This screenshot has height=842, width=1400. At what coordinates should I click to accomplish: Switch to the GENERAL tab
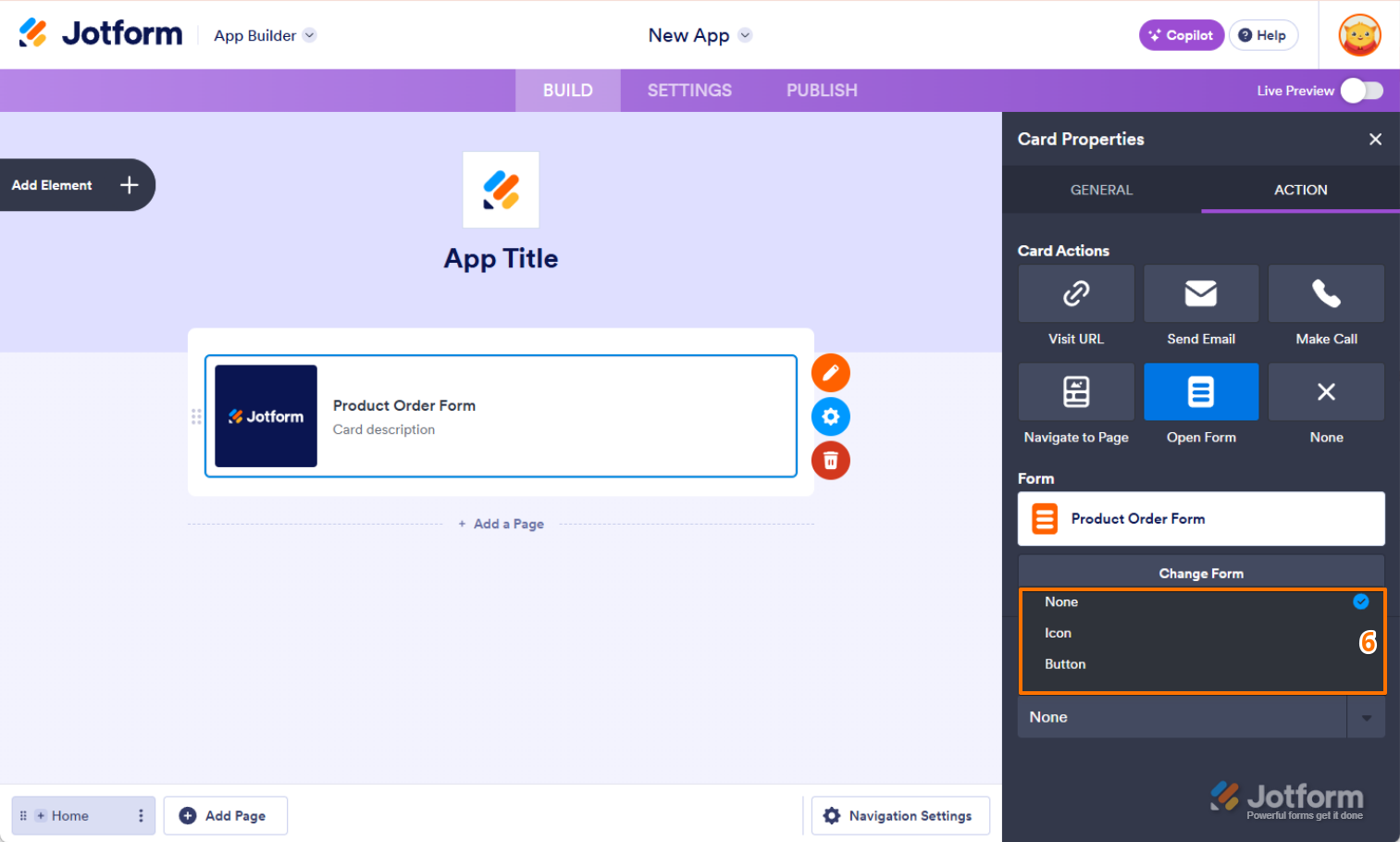point(1101,190)
